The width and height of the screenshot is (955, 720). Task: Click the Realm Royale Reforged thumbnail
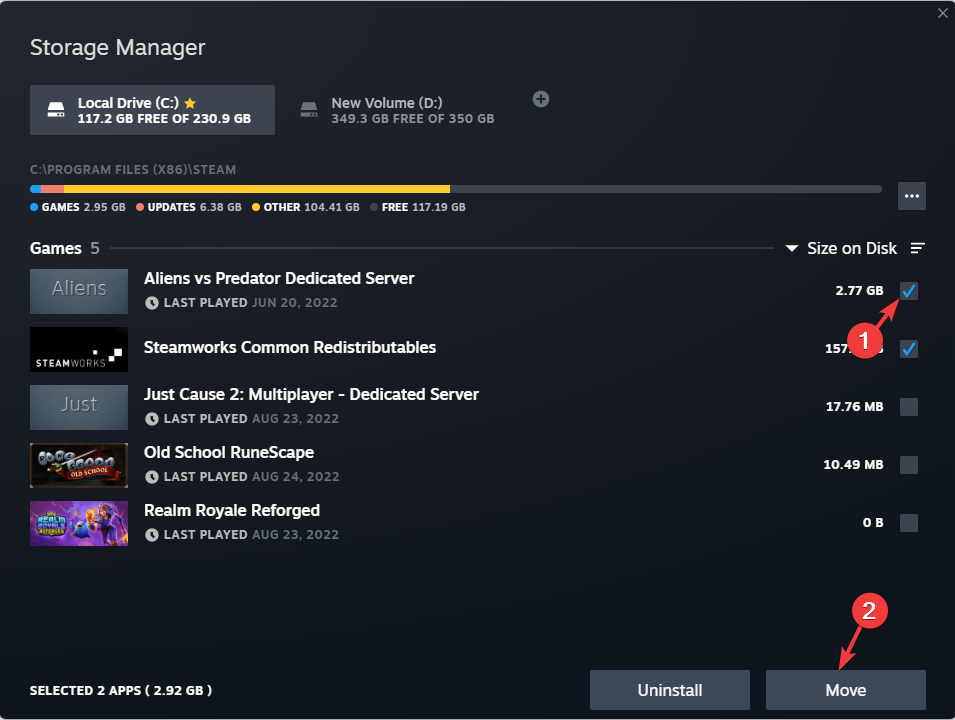[79, 523]
